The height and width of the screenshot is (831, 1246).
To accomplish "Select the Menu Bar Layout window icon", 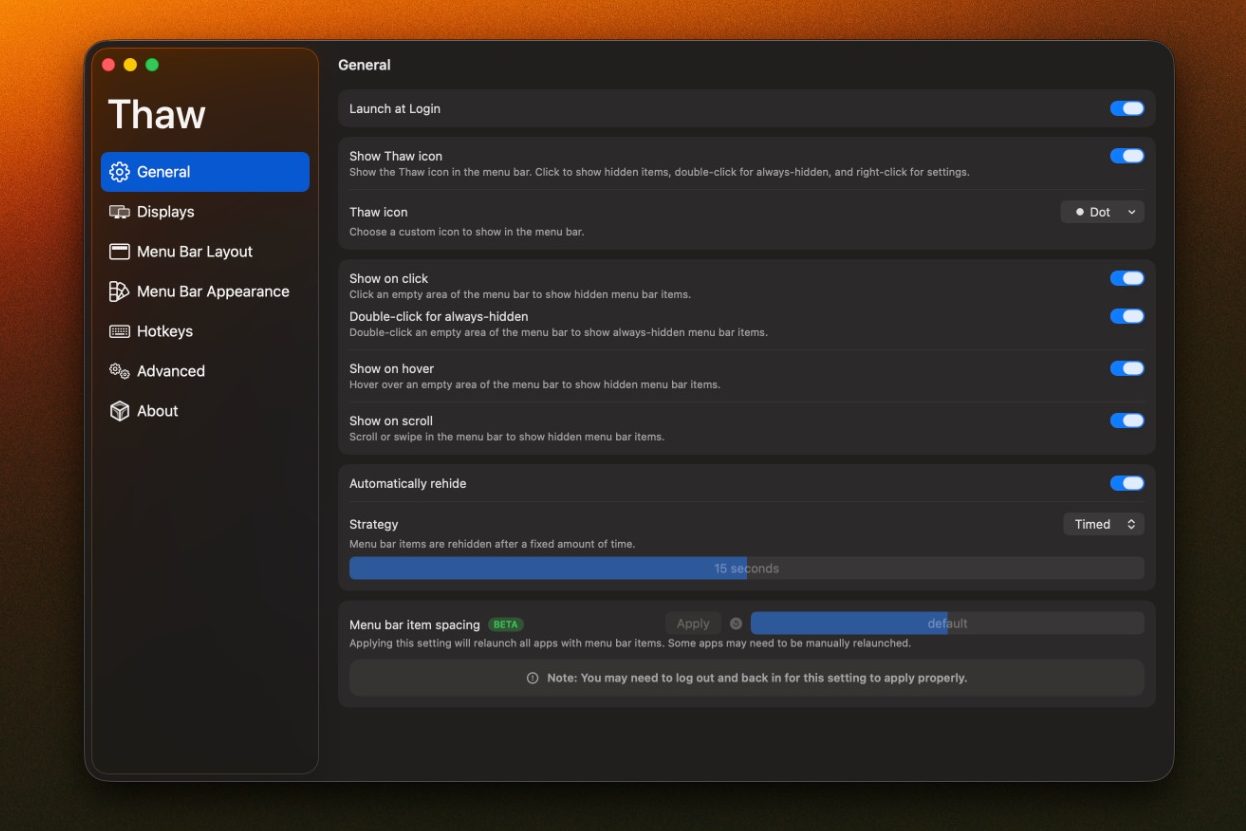I will point(120,252).
